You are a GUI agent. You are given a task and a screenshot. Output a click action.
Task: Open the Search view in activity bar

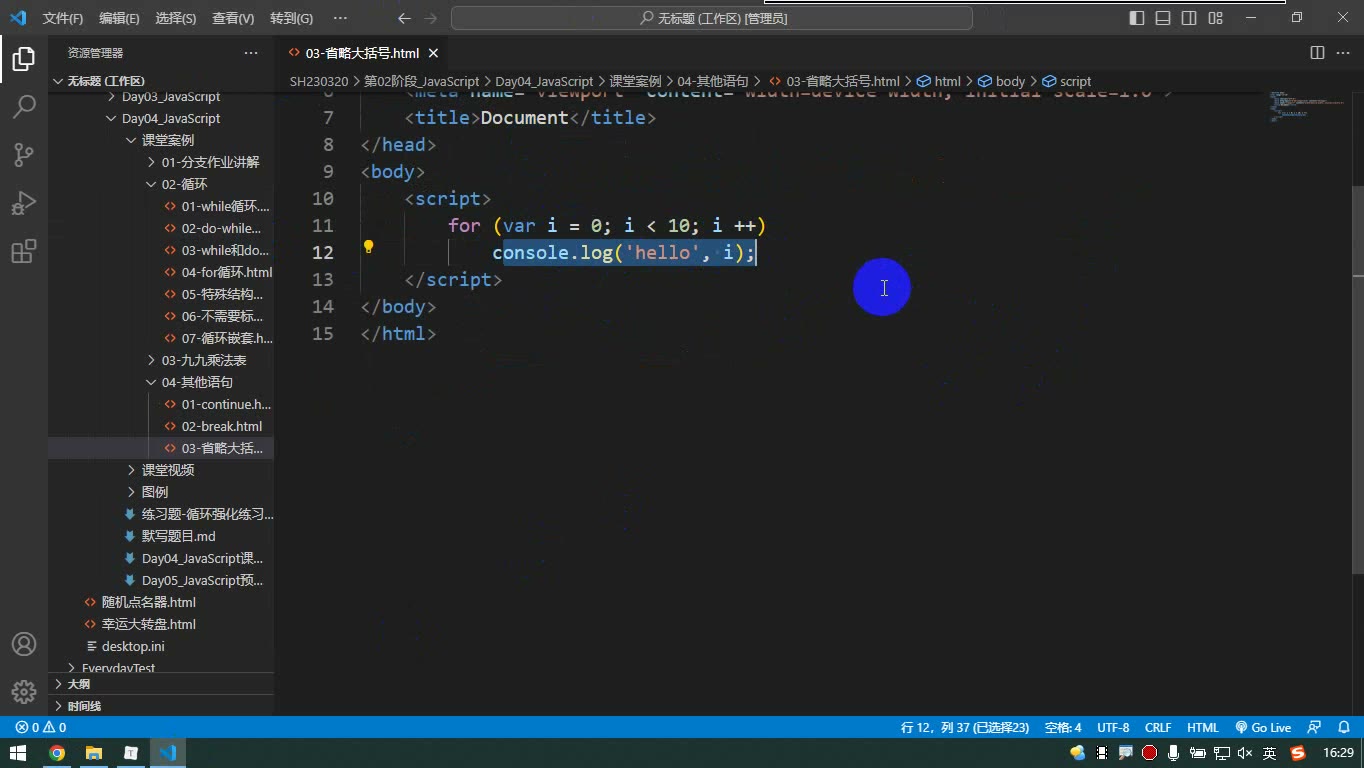pyautogui.click(x=24, y=106)
